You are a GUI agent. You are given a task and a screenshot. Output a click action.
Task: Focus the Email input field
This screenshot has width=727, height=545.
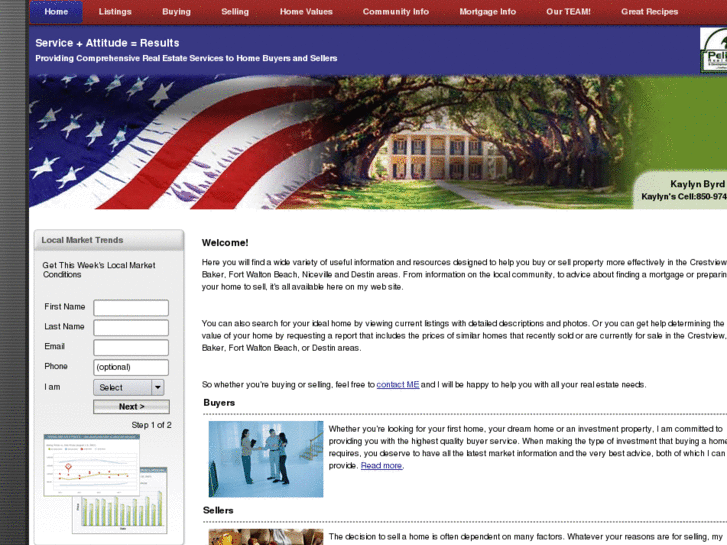click(131, 347)
